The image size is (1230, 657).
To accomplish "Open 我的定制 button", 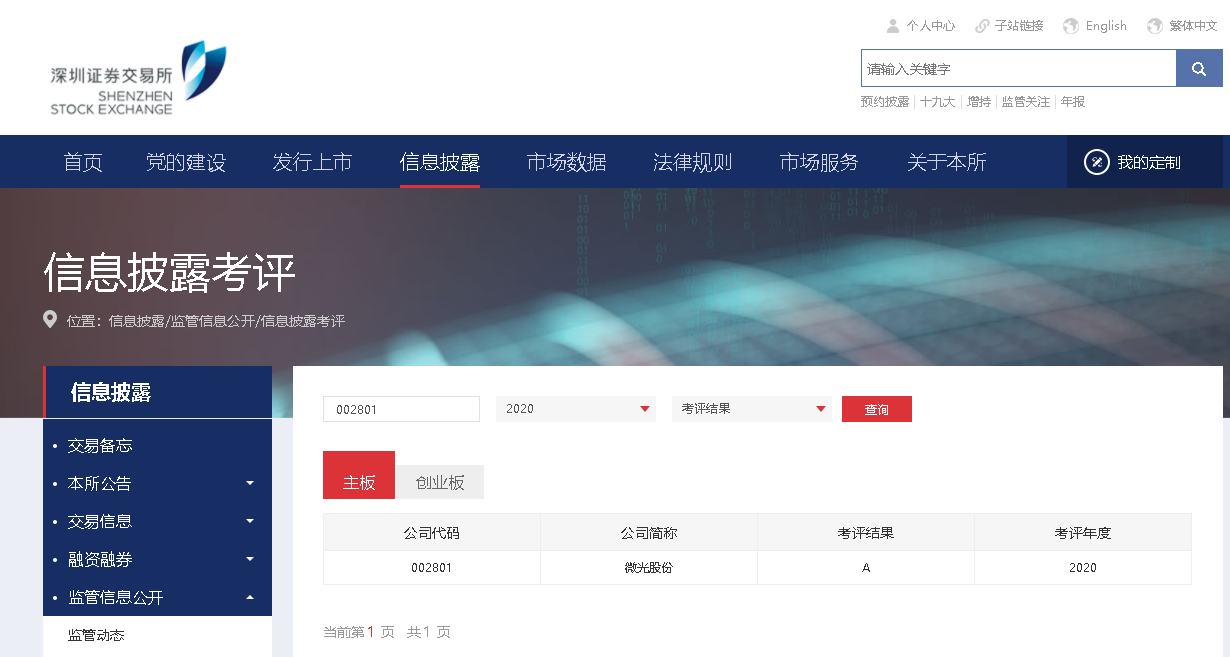I will point(1144,162).
